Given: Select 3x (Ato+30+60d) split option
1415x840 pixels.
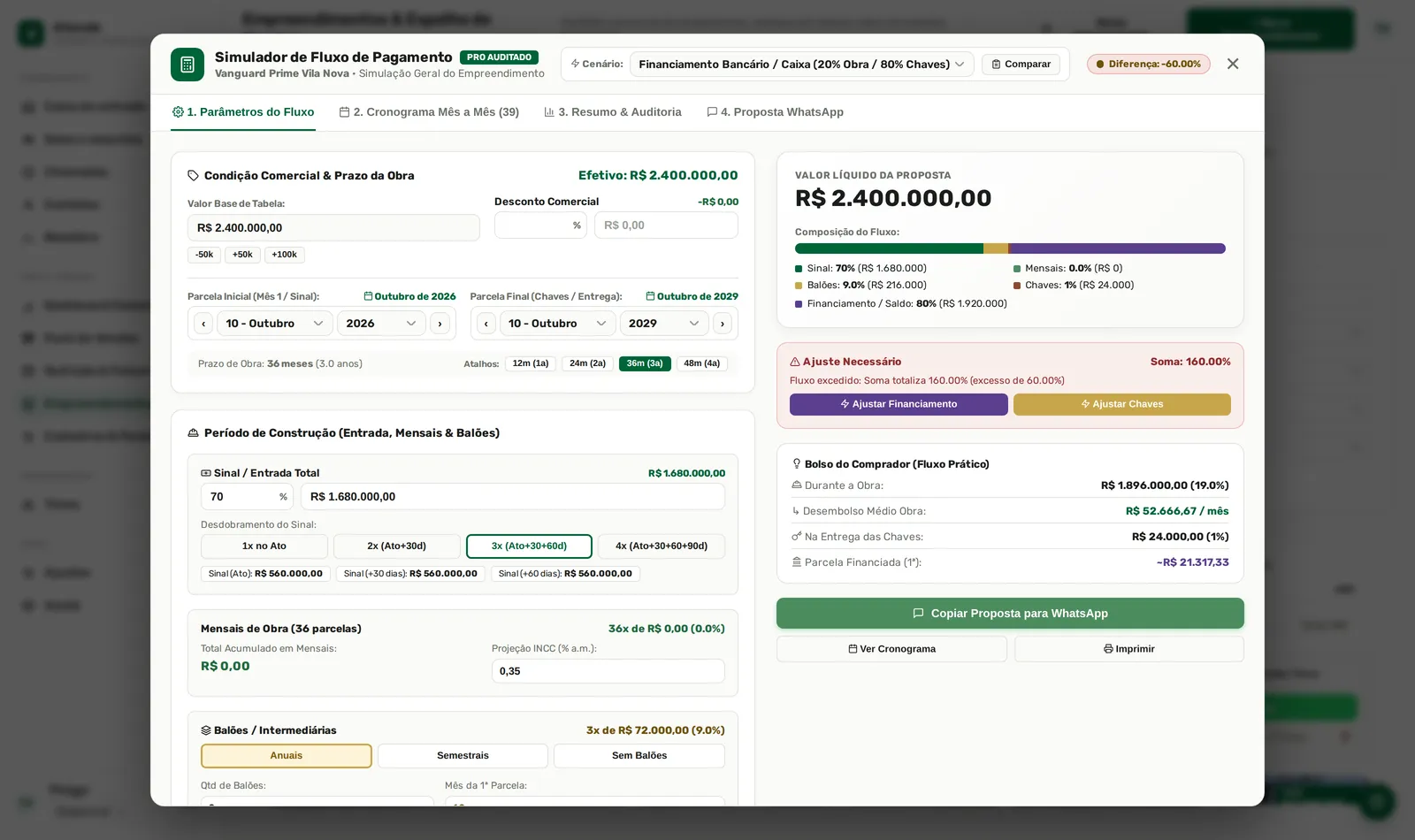Looking at the screenshot, I should pyautogui.click(x=529, y=546).
